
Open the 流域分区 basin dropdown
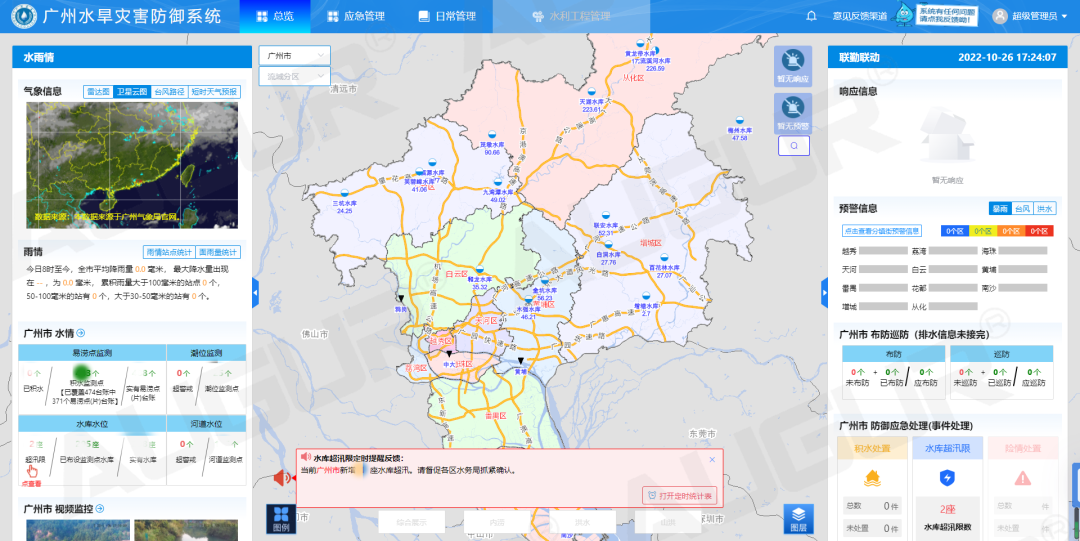[x=294, y=76]
